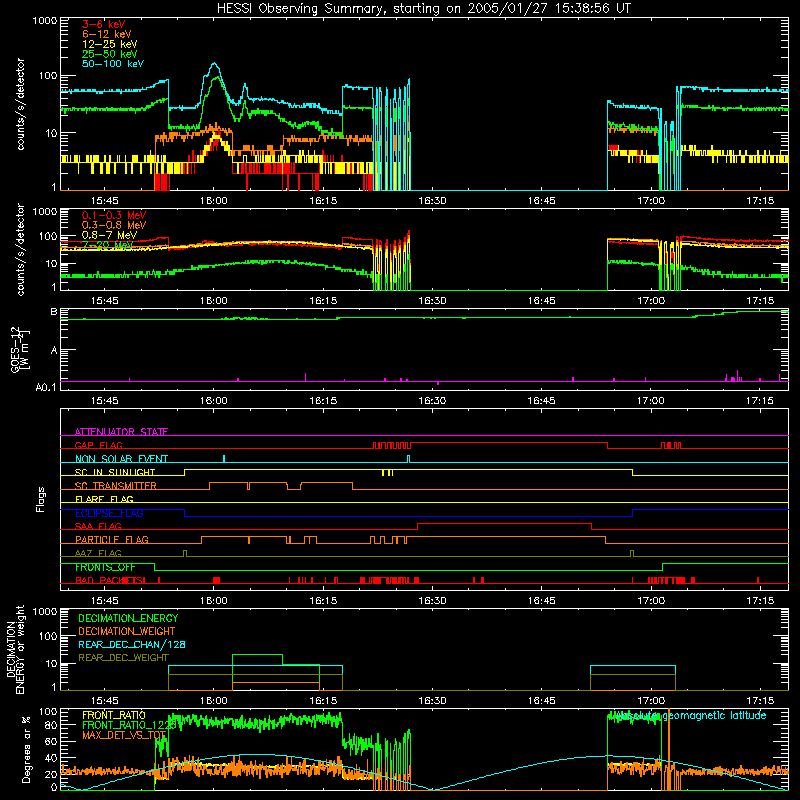Click the Degrees or % axis label
This screenshot has height=800, width=800.
26,749
